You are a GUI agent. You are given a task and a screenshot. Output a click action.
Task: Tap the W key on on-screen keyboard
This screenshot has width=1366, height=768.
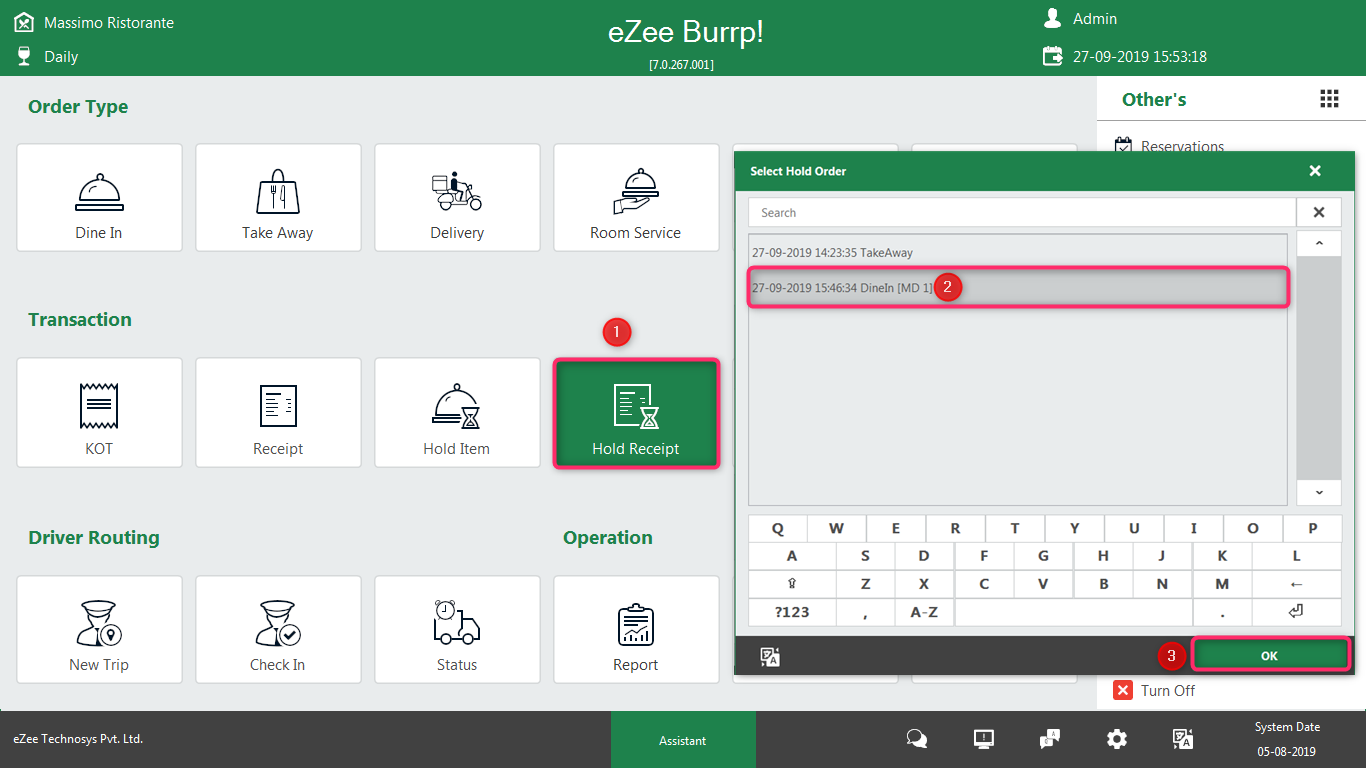coord(836,528)
